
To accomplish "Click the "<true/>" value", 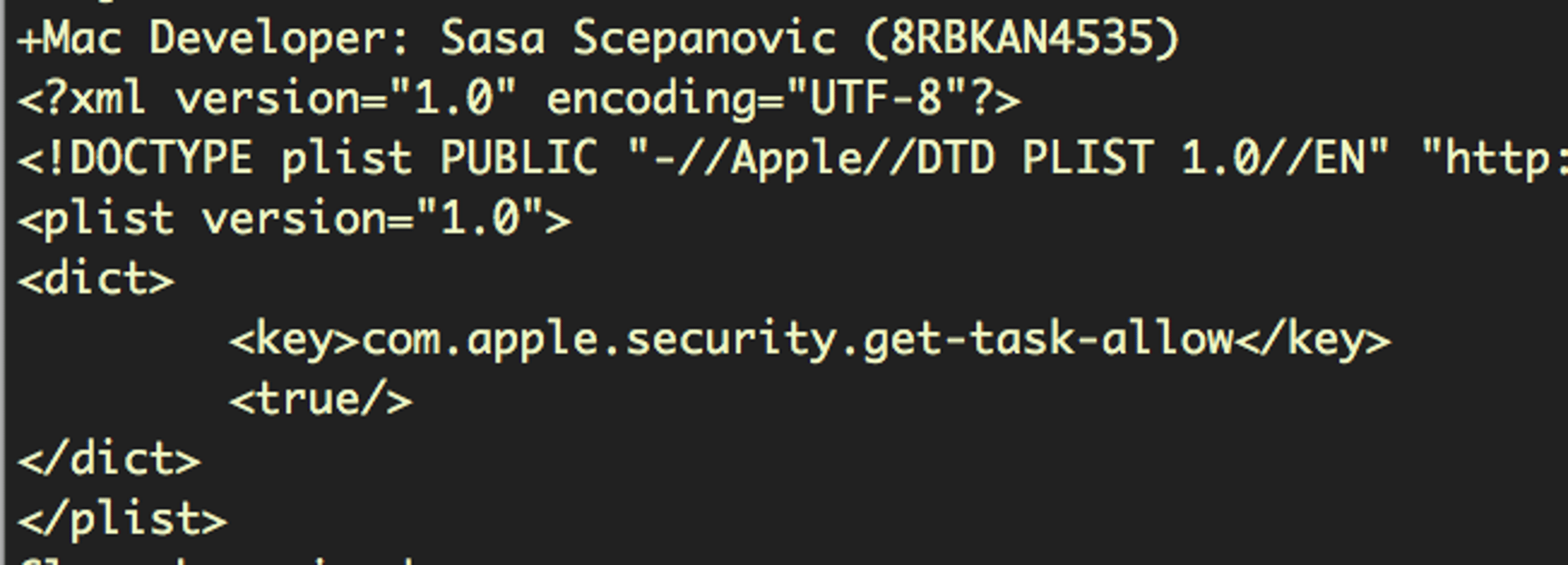I will (321, 400).
